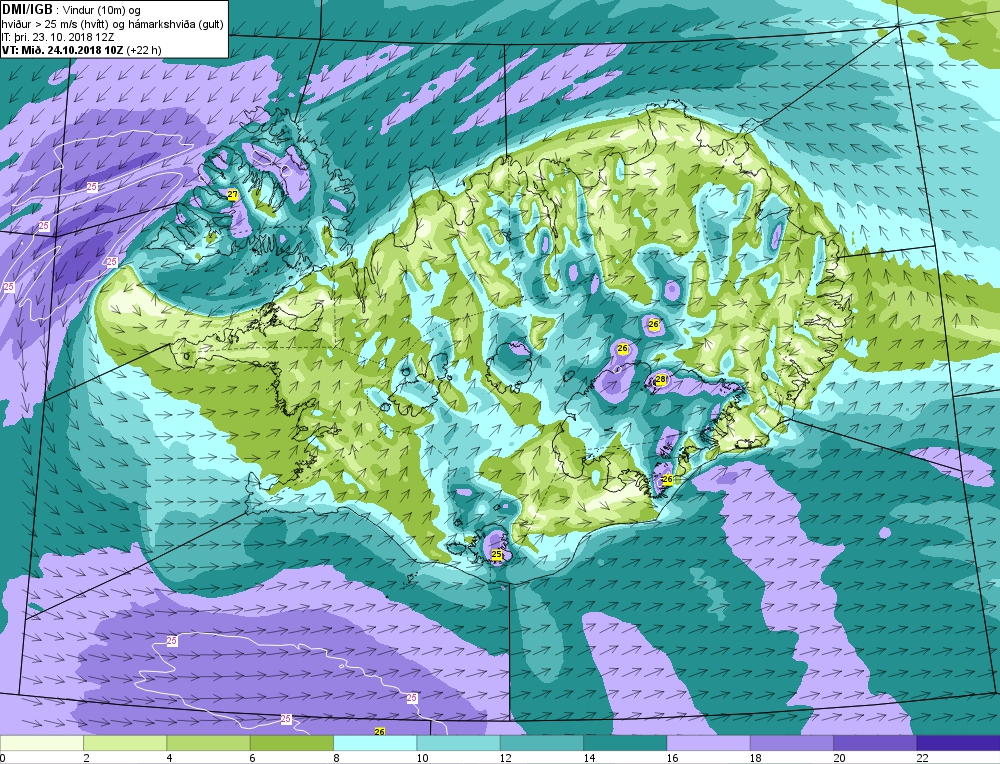Choose the light lavender 16–18 legend swatch
The width and height of the screenshot is (1000, 764).
click(708, 743)
